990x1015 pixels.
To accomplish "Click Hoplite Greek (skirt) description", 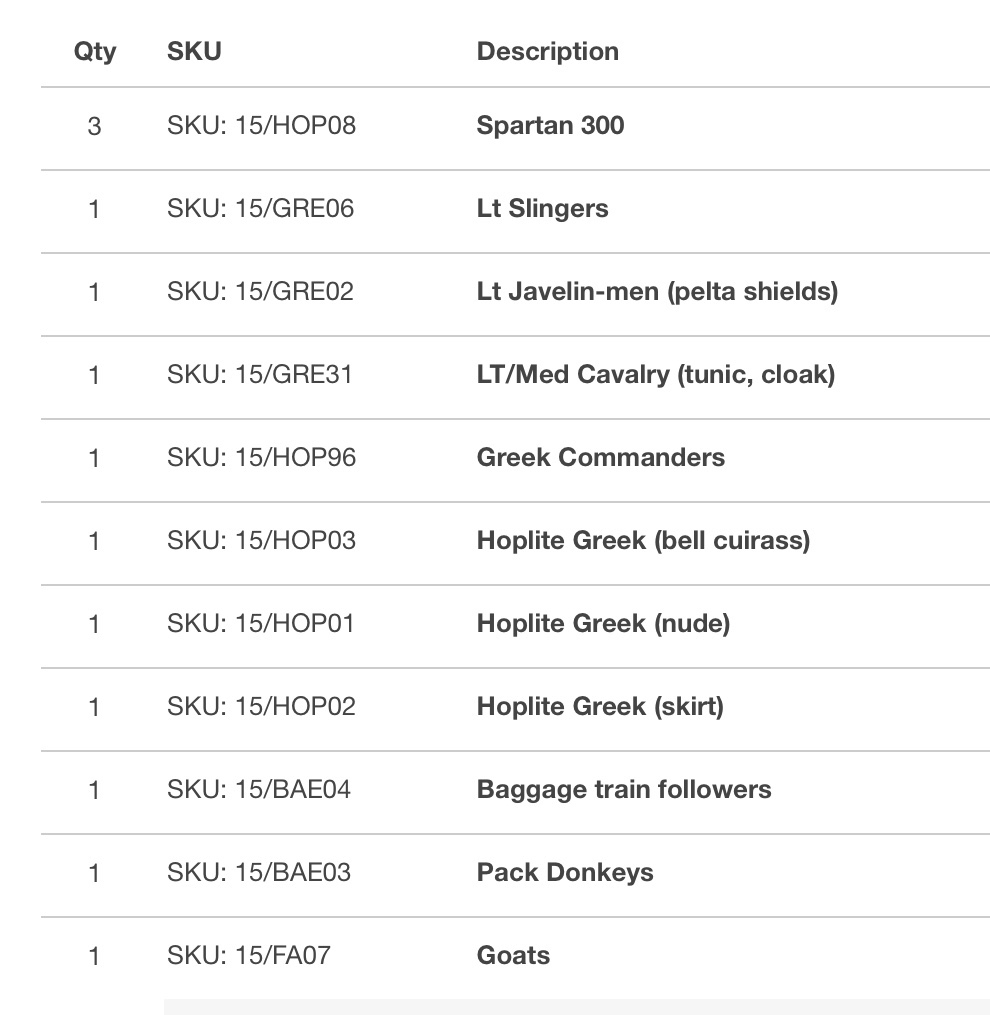I will [x=600, y=707].
